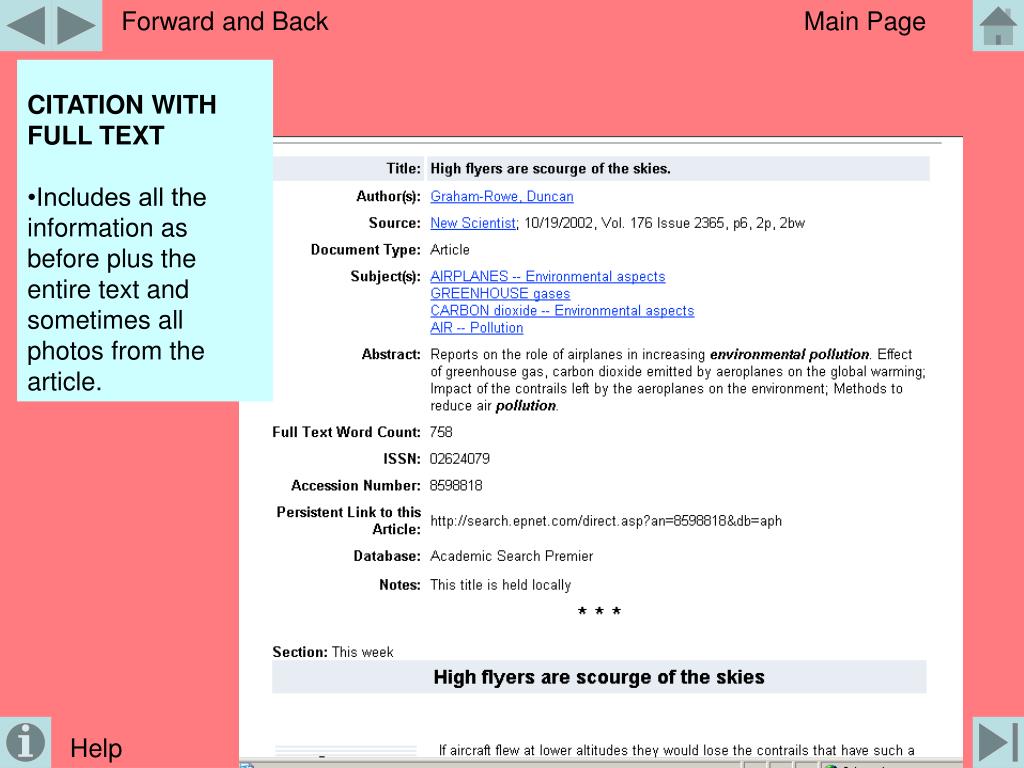Open the New Scientist source link
The height and width of the screenshot is (768, 1024).
point(473,223)
